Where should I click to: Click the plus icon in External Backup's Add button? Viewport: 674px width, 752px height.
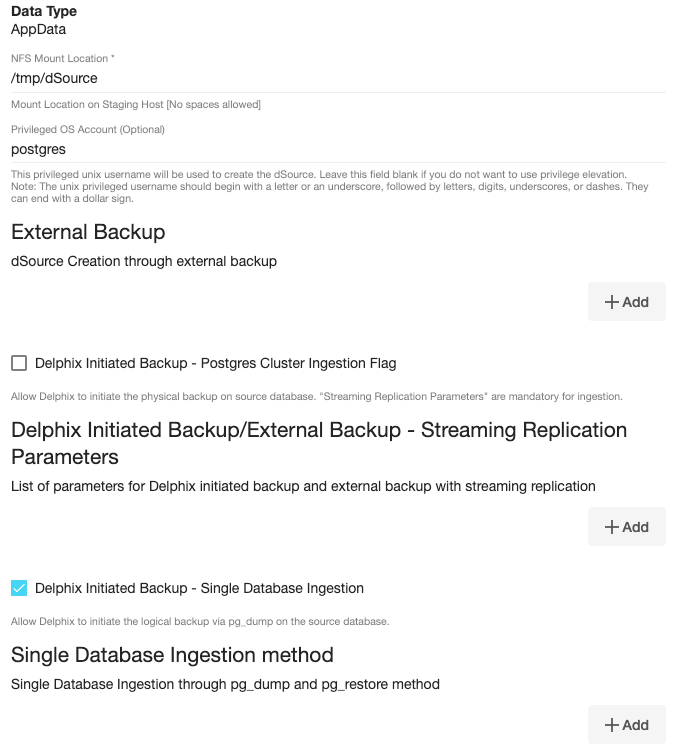coord(612,302)
